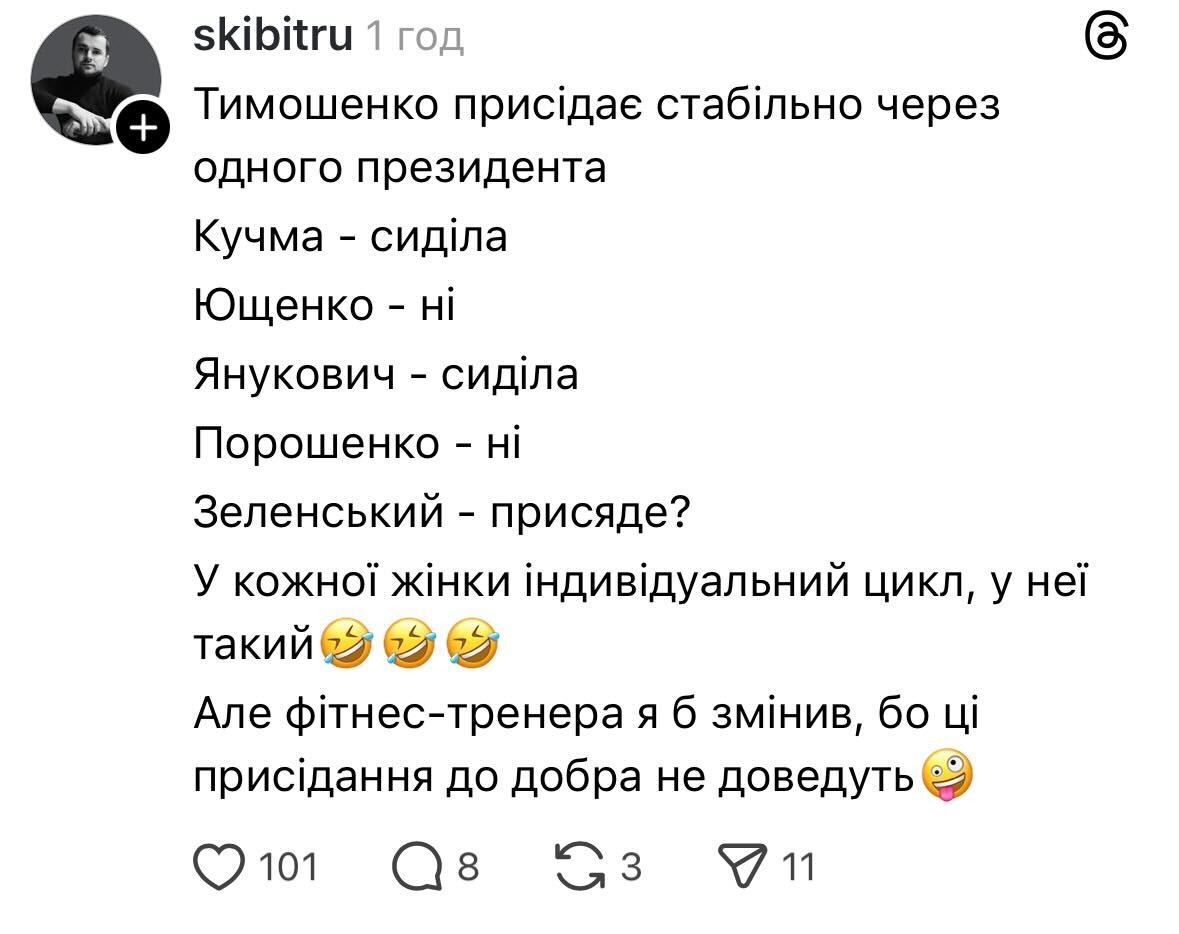View the 101 likes count
Image resolution: width=1179 pixels, height=934 pixels.
click(x=288, y=867)
